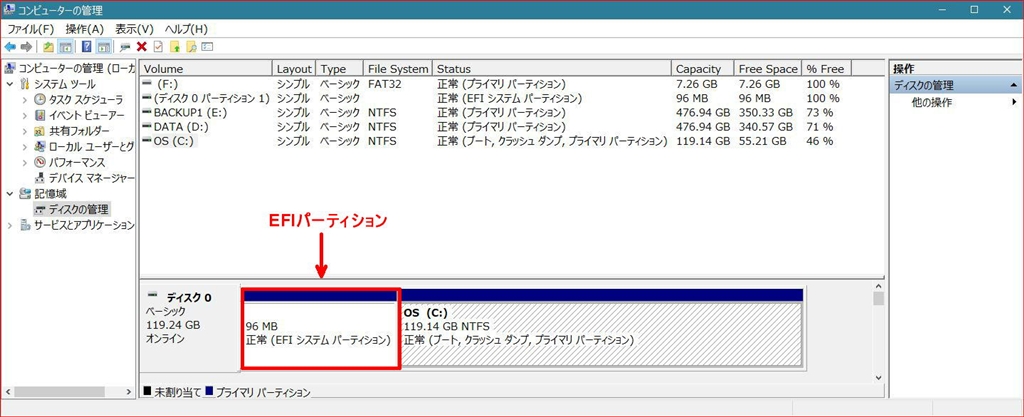Collapse the 記憶域 tree node
The height and width of the screenshot is (417, 1024).
point(10,194)
